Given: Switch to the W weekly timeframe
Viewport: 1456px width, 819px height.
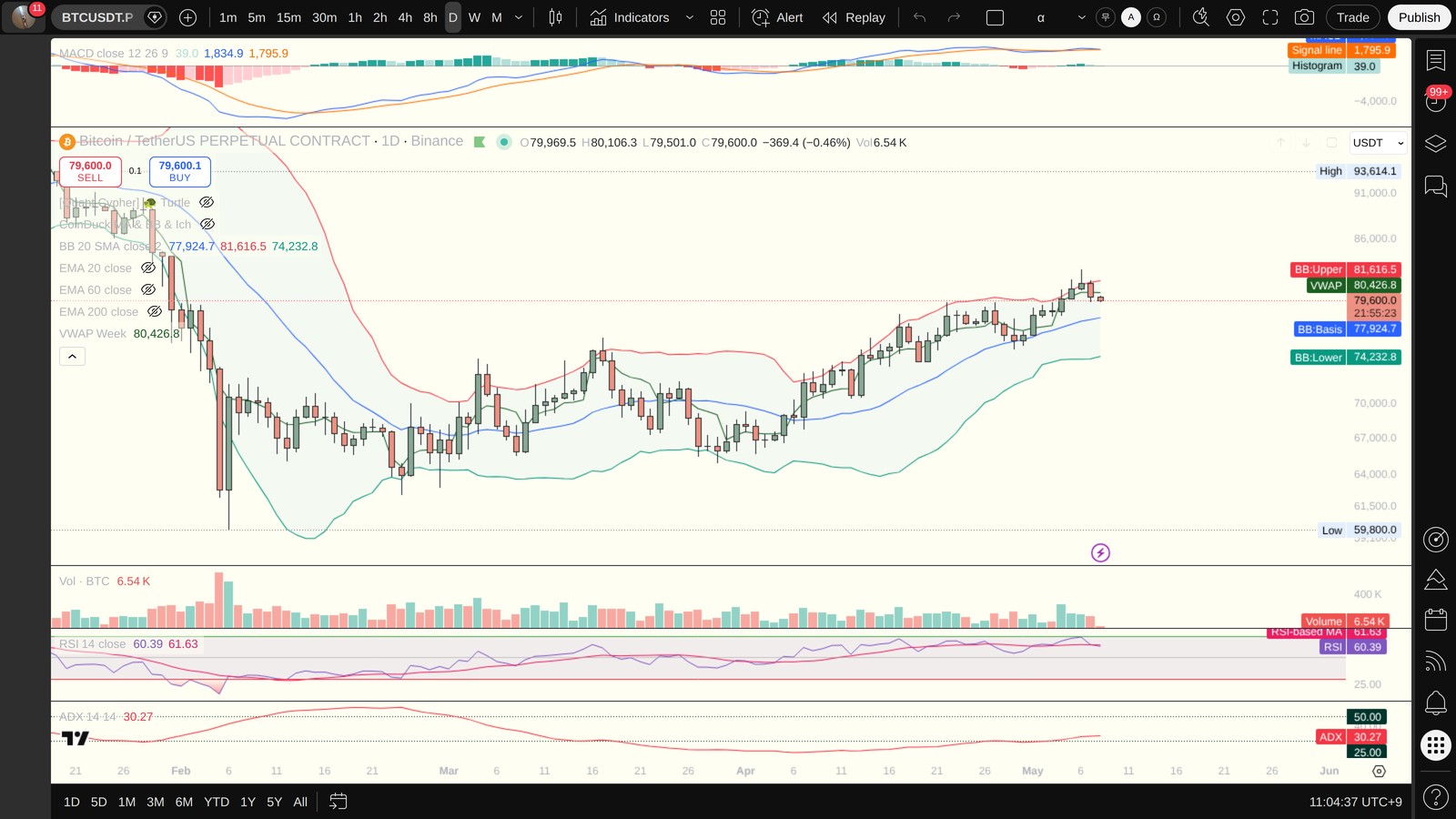Looking at the screenshot, I should (x=474, y=17).
